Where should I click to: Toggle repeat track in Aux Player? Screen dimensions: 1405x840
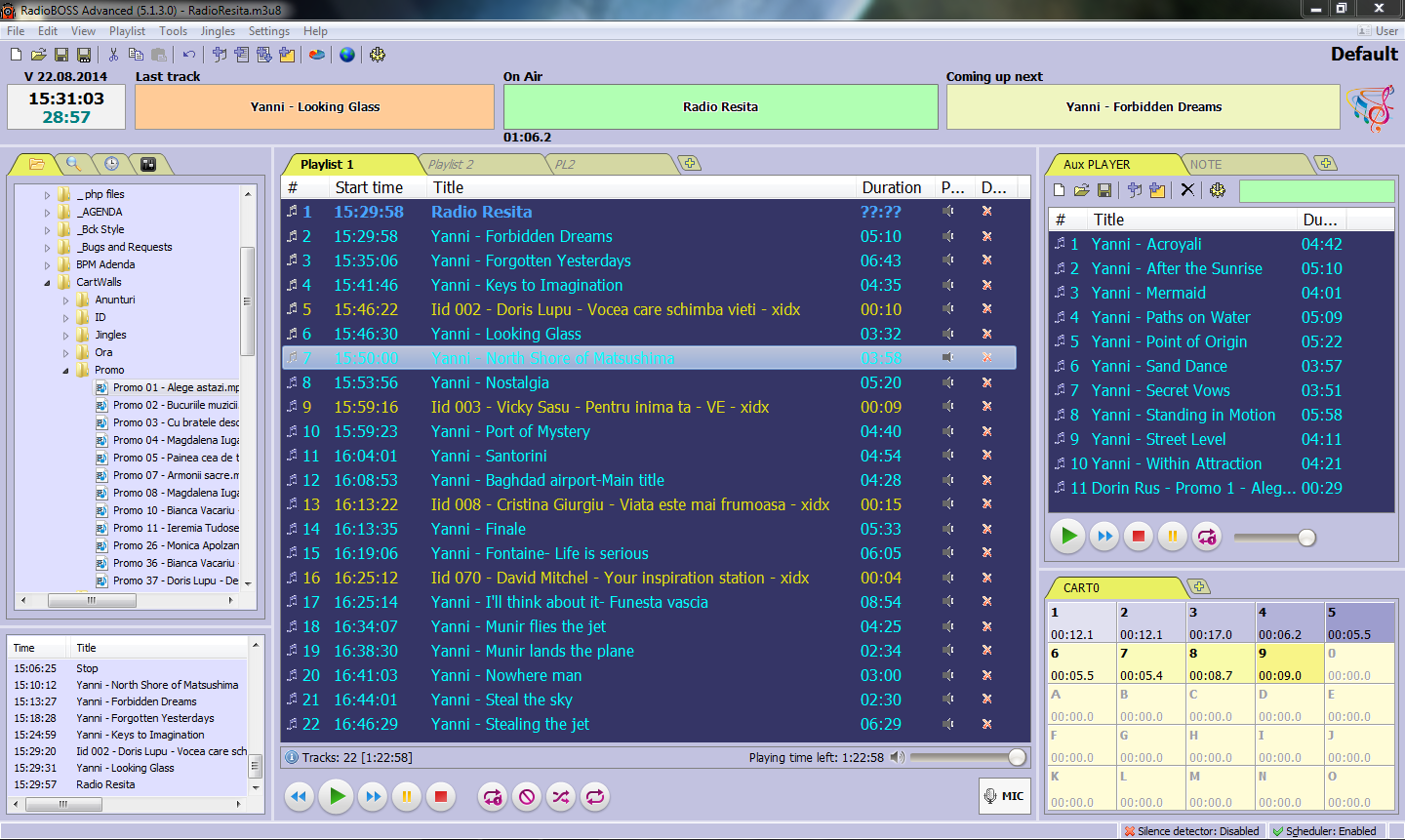(x=1207, y=536)
